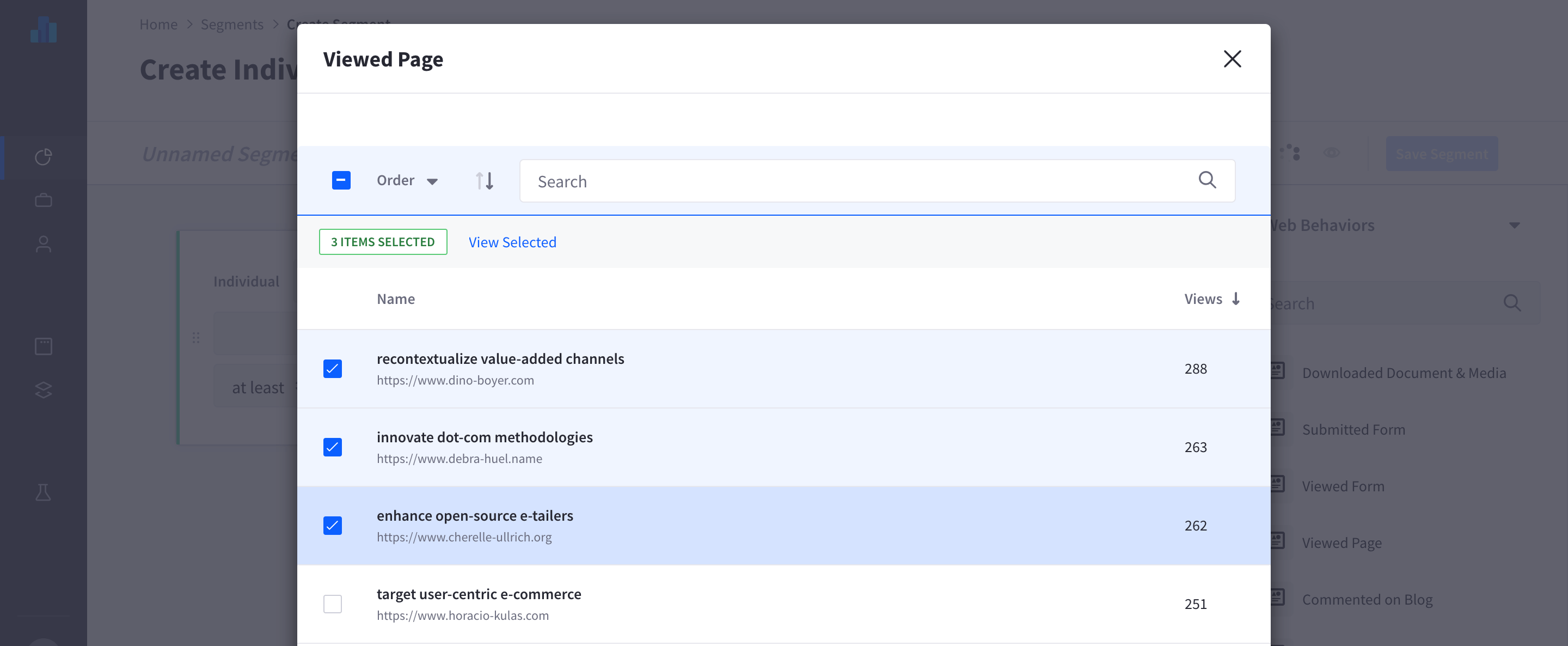Click the modal Search input field

pos(852,181)
